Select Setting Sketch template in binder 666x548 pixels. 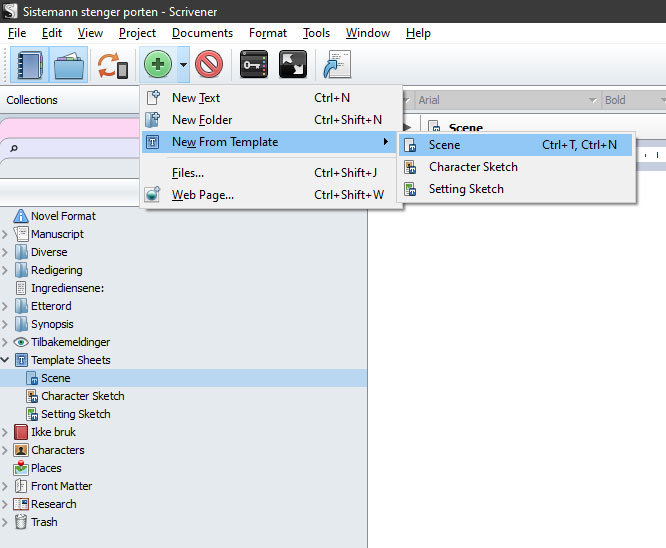click(x=76, y=414)
